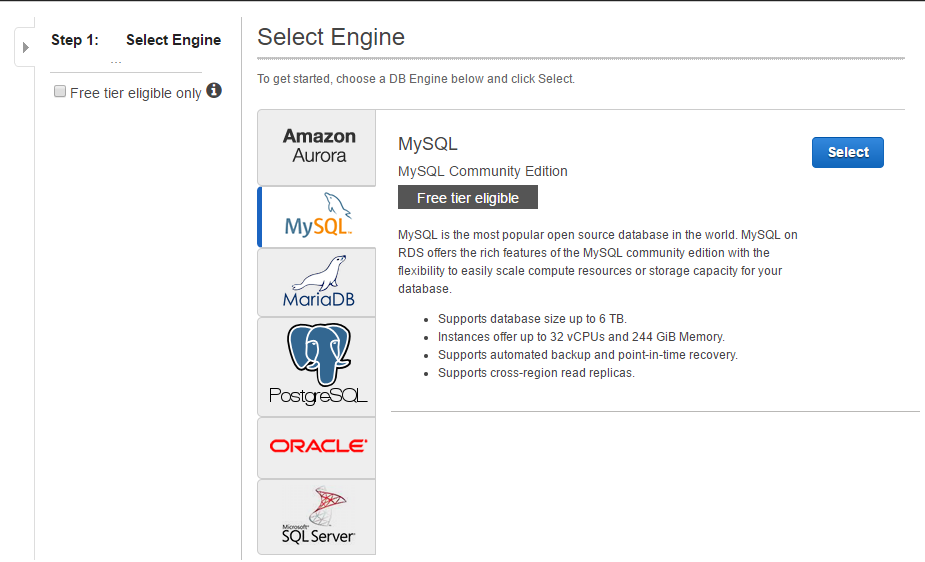Click the blue Select button for MySQL
Image resolution: width=925 pixels, height=562 pixels.
click(848, 152)
